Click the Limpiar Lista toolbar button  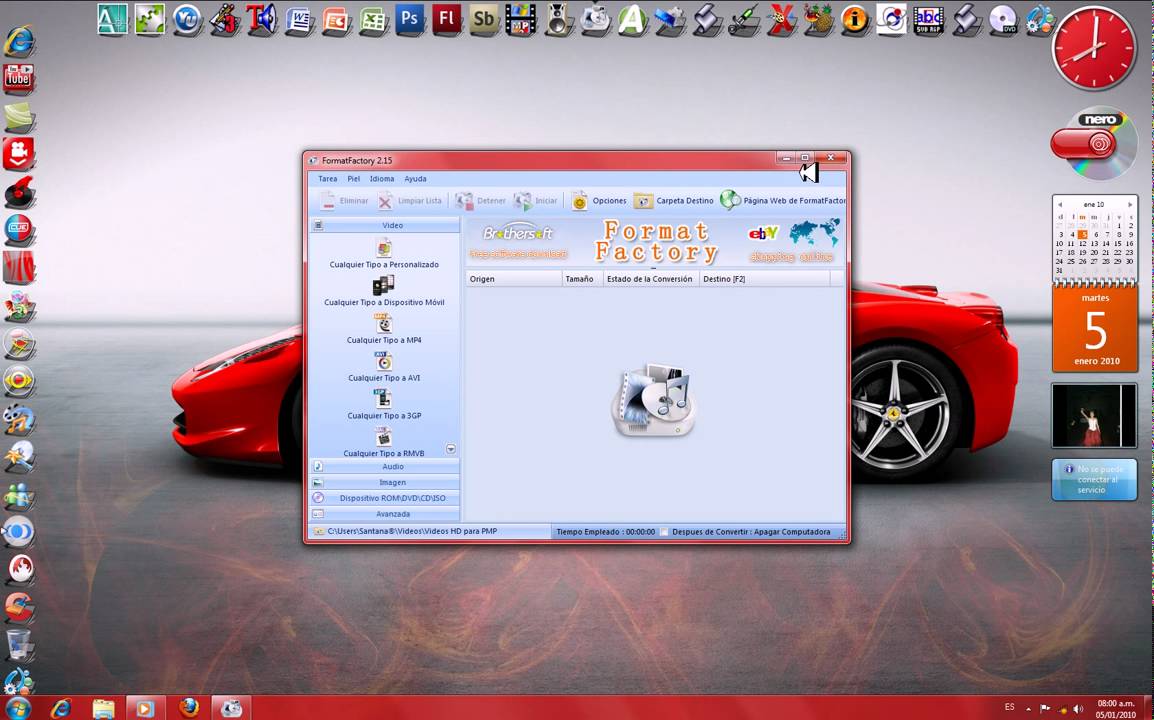(x=410, y=200)
